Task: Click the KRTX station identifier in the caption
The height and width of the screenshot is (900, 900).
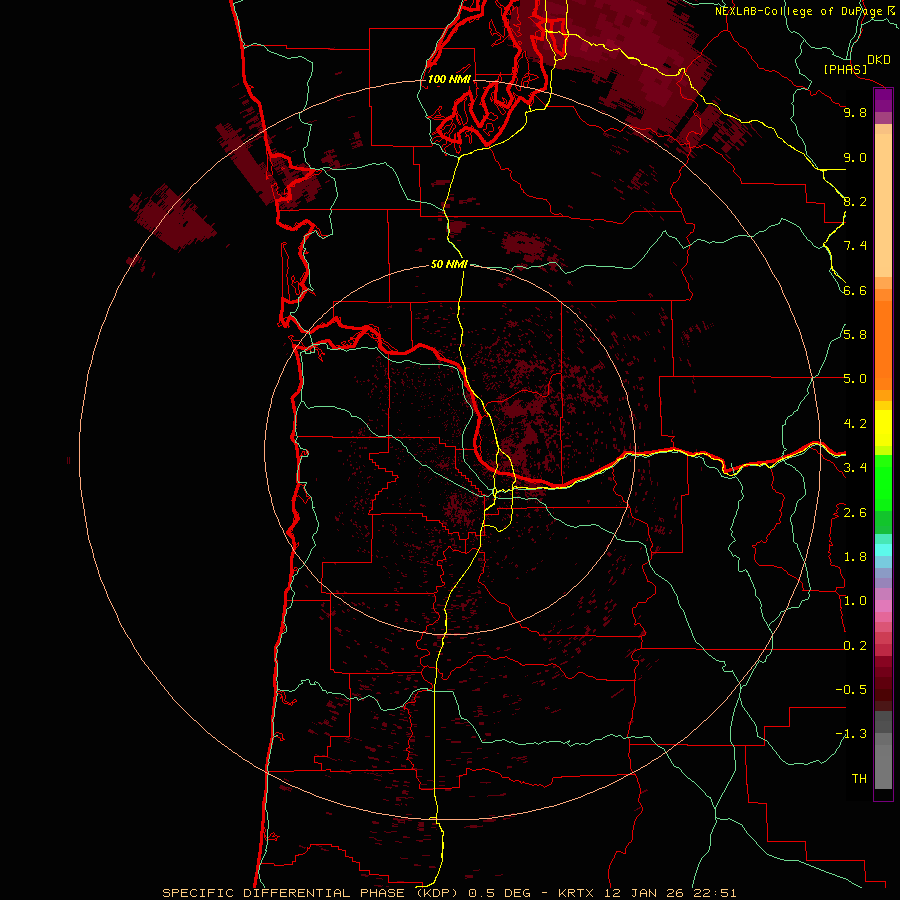Action: pyautogui.click(x=577, y=893)
